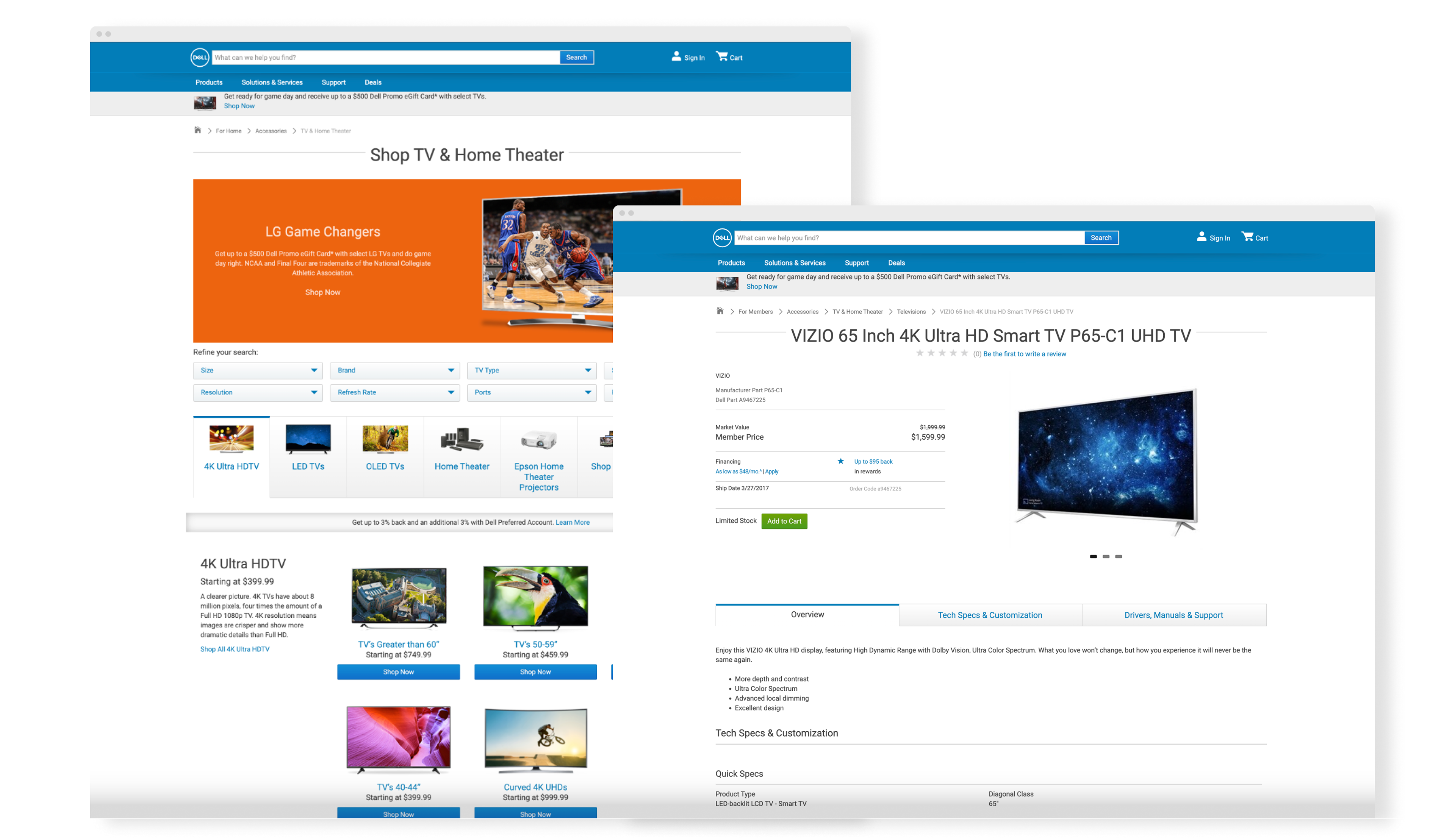Select Epson Home Theater Projectors tab
The height and width of the screenshot is (840, 1455).
pos(538,456)
